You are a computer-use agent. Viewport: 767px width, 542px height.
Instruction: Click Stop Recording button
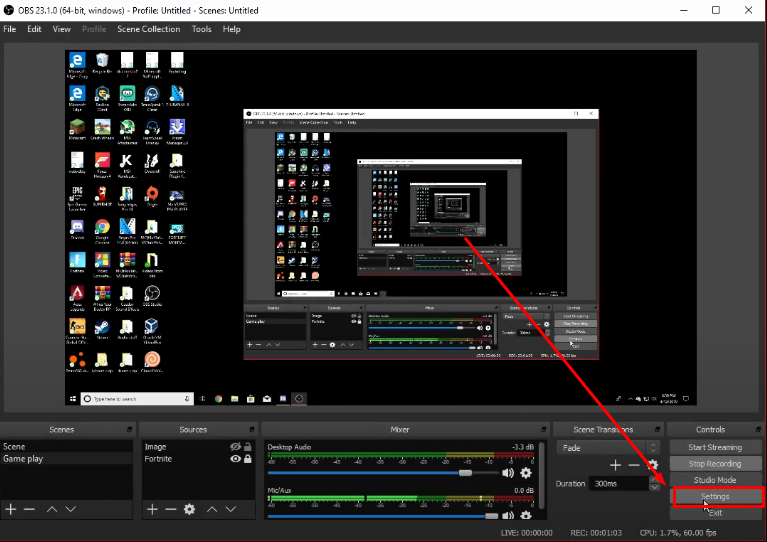point(715,464)
